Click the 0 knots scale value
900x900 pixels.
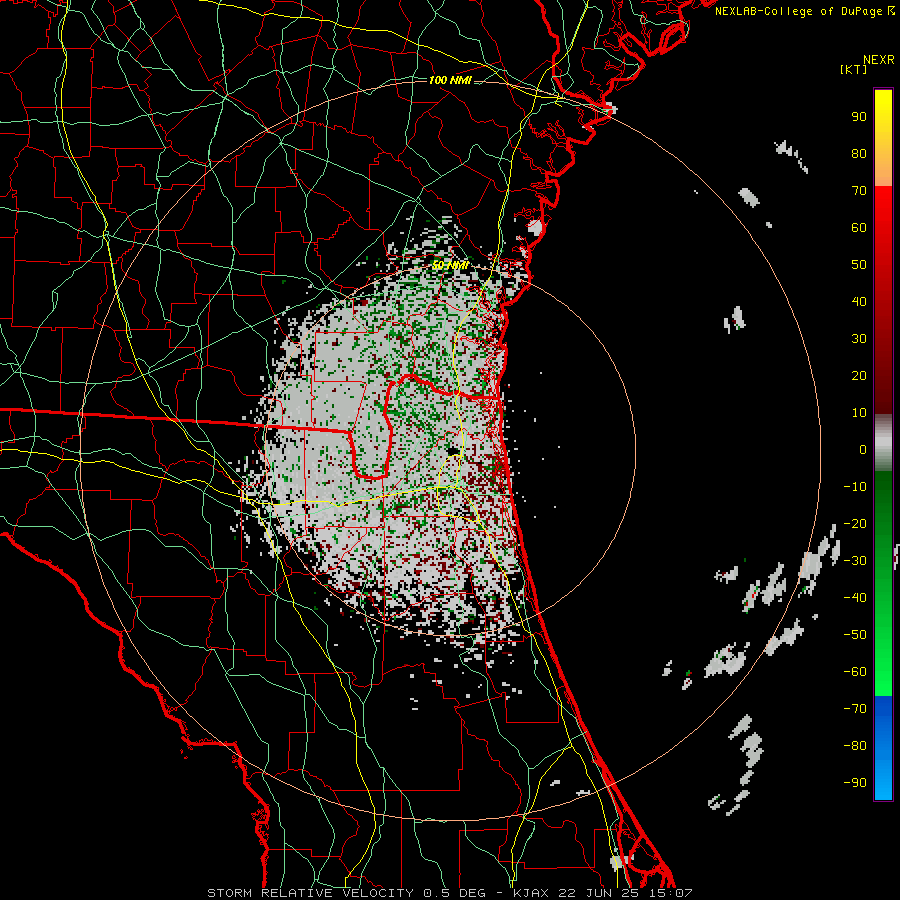point(863,450)
